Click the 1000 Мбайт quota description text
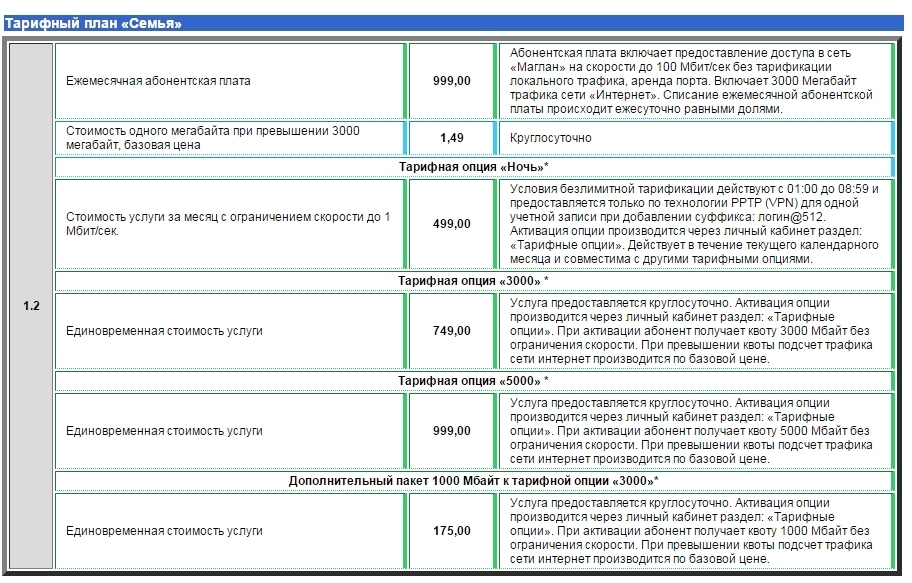 (692, 531)
